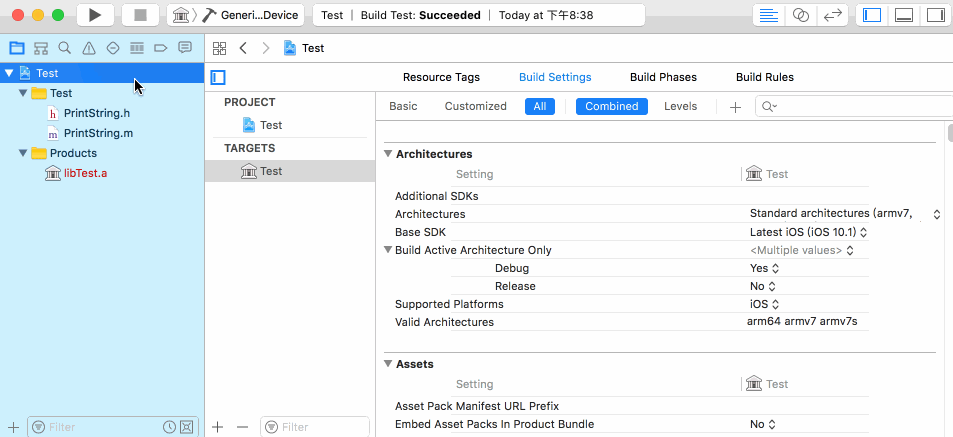Switch to the Build Phases tab
The width and height of the screenshot is (953, 437).
click(x=663, y=77)
